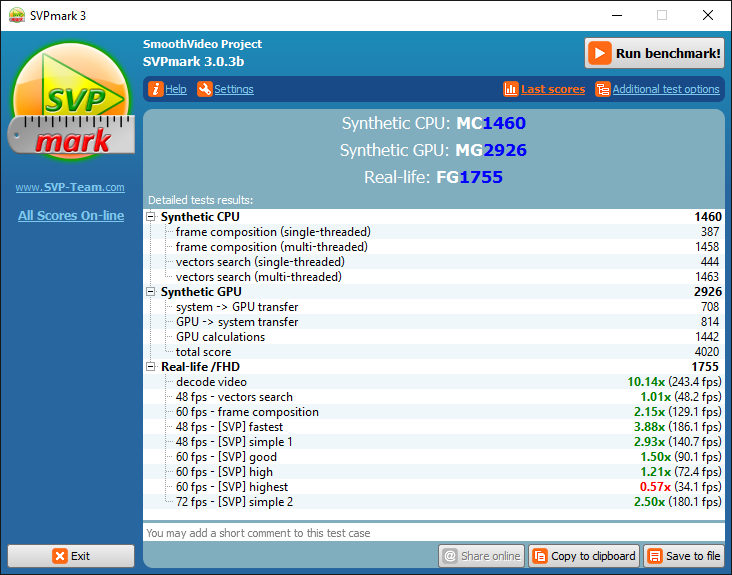Click the Settings wrench icon
This screenshot has height=575, width=732.
tap(204, 89)
